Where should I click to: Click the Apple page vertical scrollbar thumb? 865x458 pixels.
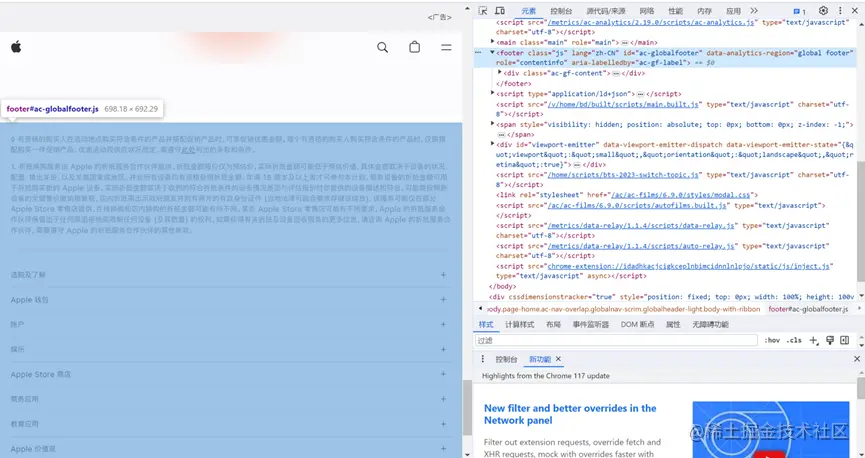point(467,408)
